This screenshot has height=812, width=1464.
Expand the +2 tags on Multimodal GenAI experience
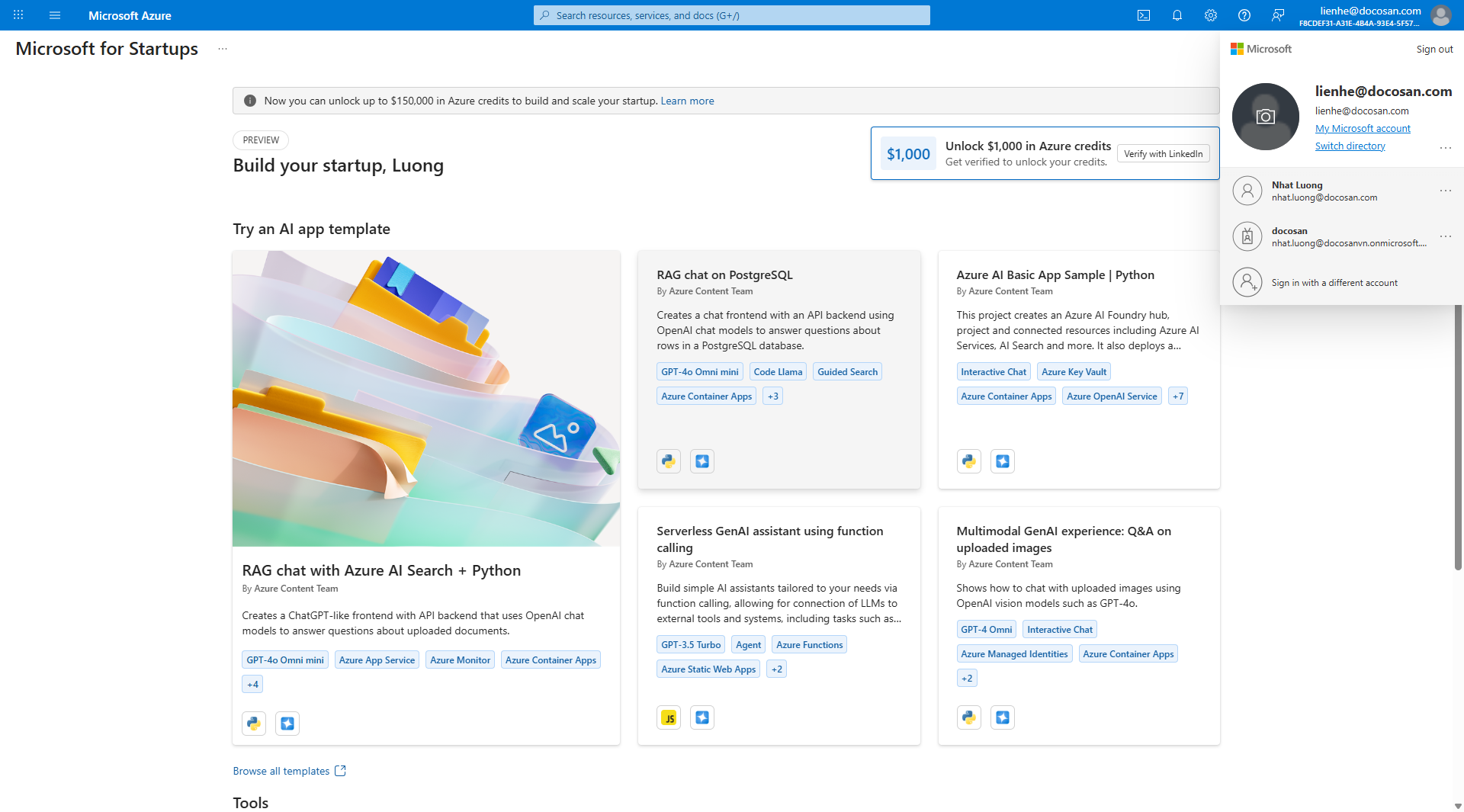pyautogui.click(x=967, y=679)
